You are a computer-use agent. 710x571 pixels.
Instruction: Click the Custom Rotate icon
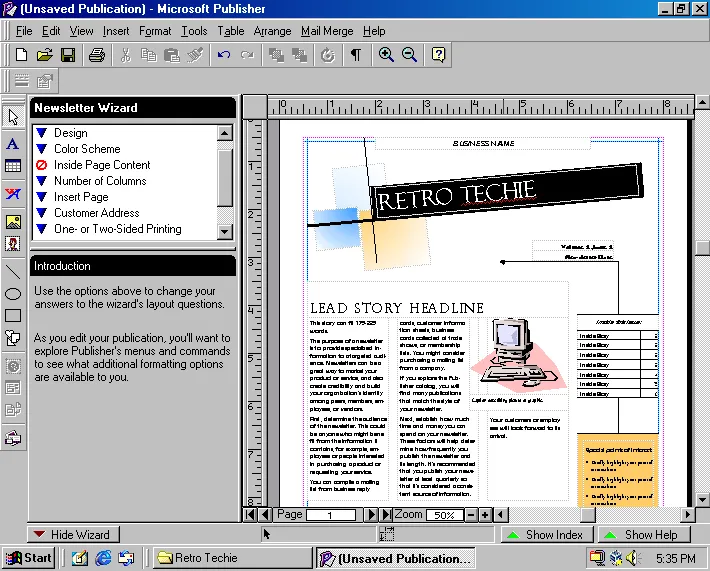tap(327, 55)
